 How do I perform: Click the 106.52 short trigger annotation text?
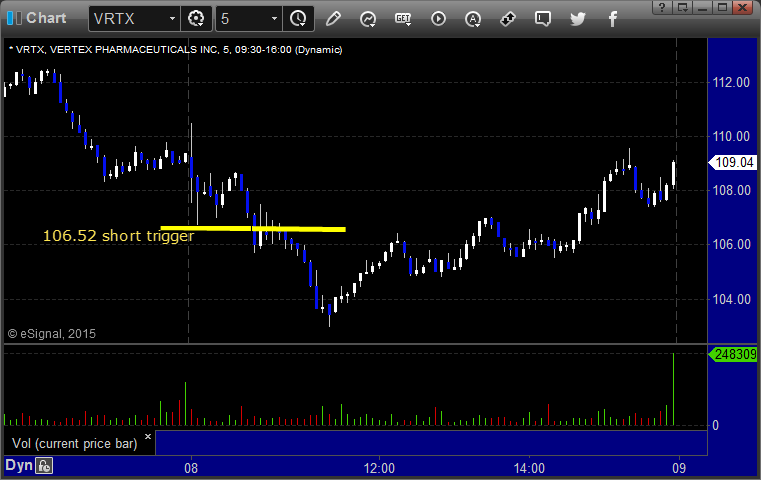[x=118, y=236]
